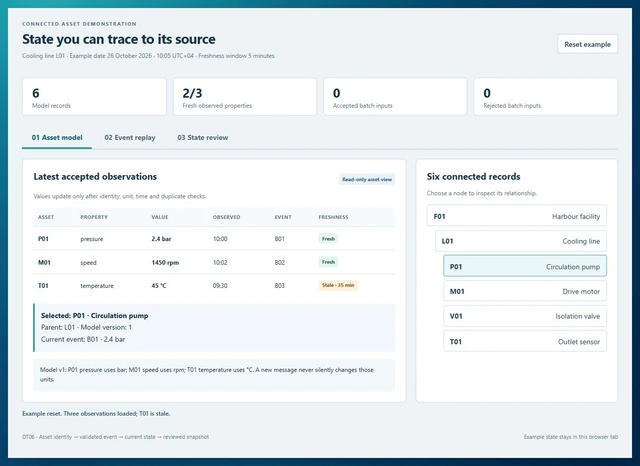The width and height of the screenshot is (640, 466).
Task: Select the P01 Circulation pump node
Action: tap(525, 266)
